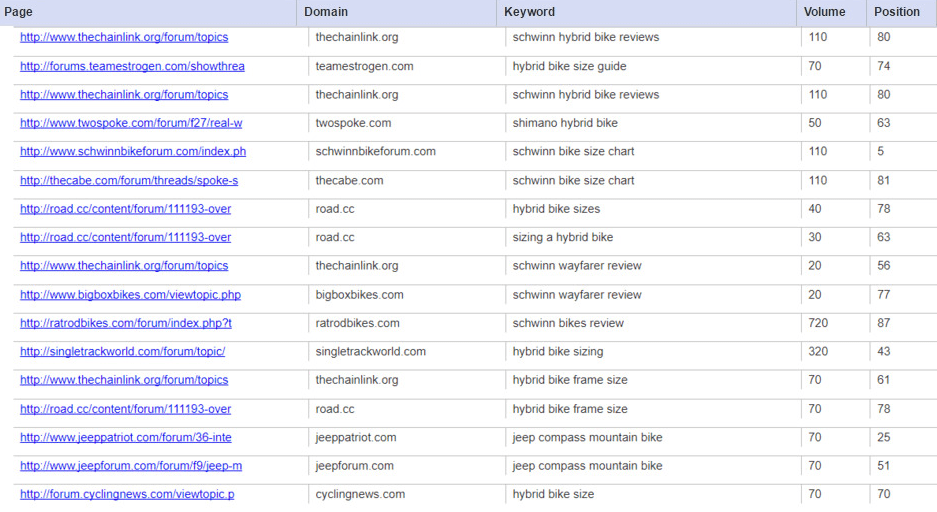
Task: Click 'schwinn wayfarer review' in bigboxbikes.com row
Action: pyautogui.click(x=577, y=295)
